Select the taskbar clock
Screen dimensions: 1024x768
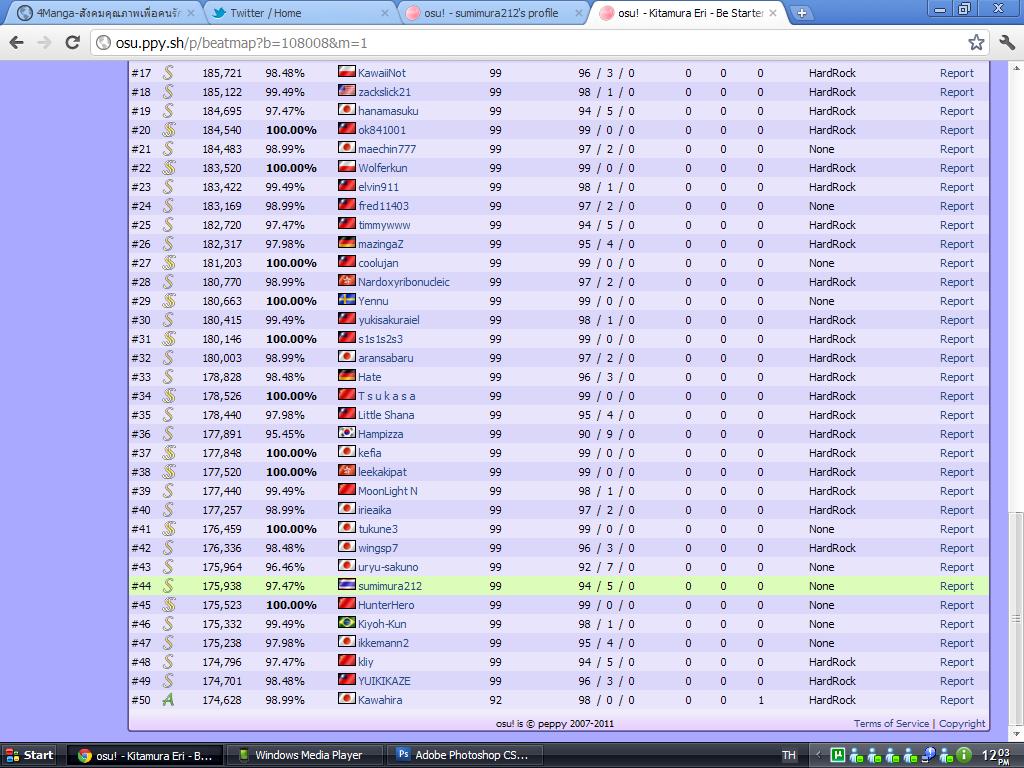pos(996,756)
